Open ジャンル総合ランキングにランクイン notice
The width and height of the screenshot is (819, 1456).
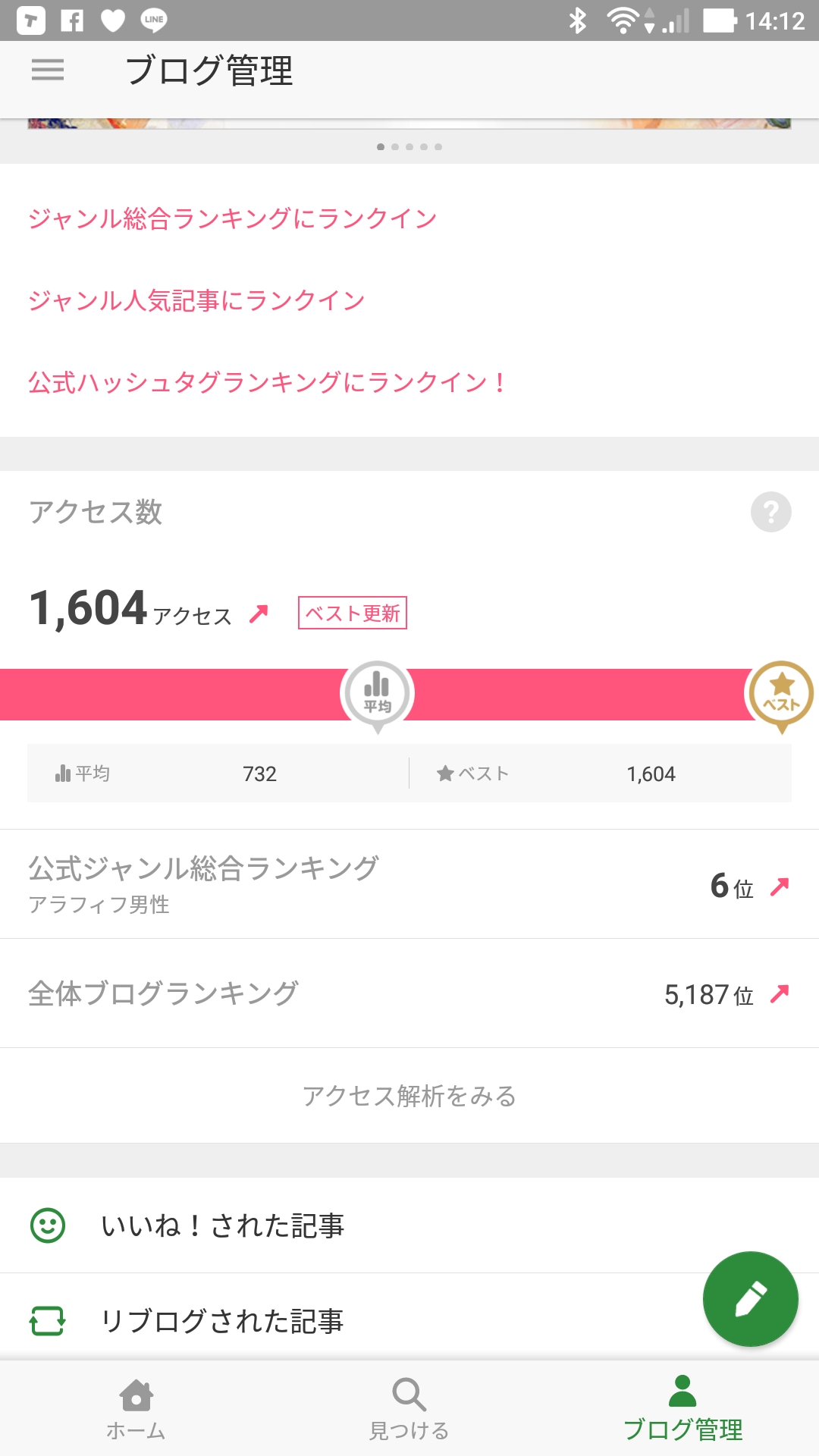tap(233, 218)
